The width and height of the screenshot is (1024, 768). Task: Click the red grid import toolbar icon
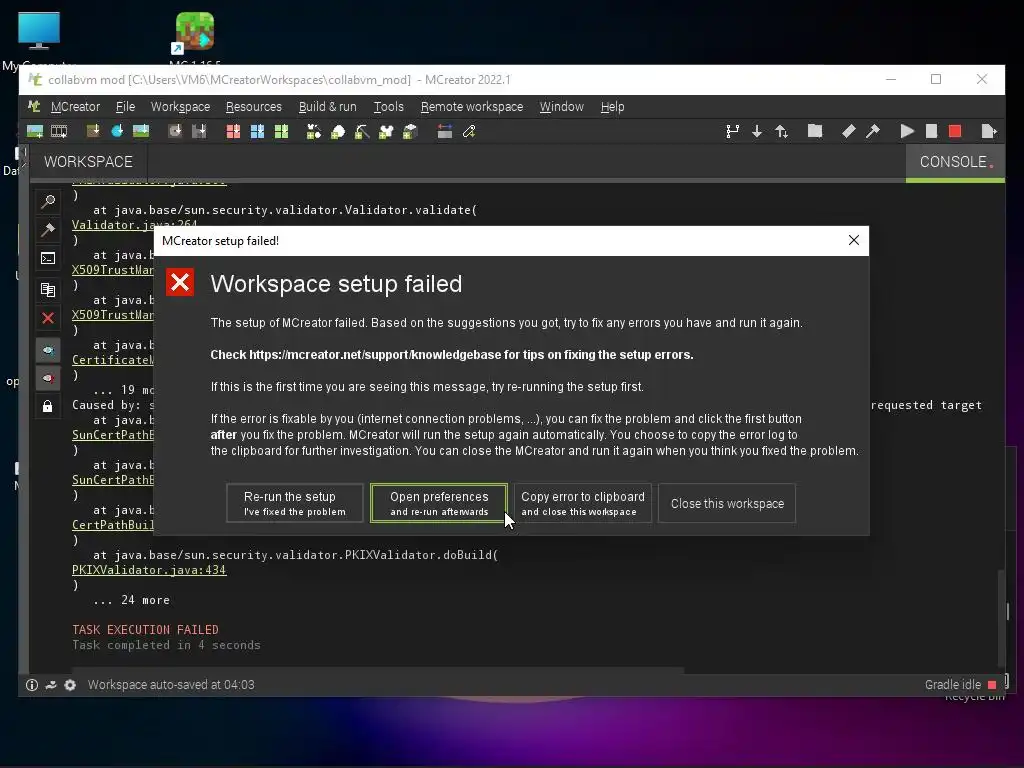coord(233,131)
